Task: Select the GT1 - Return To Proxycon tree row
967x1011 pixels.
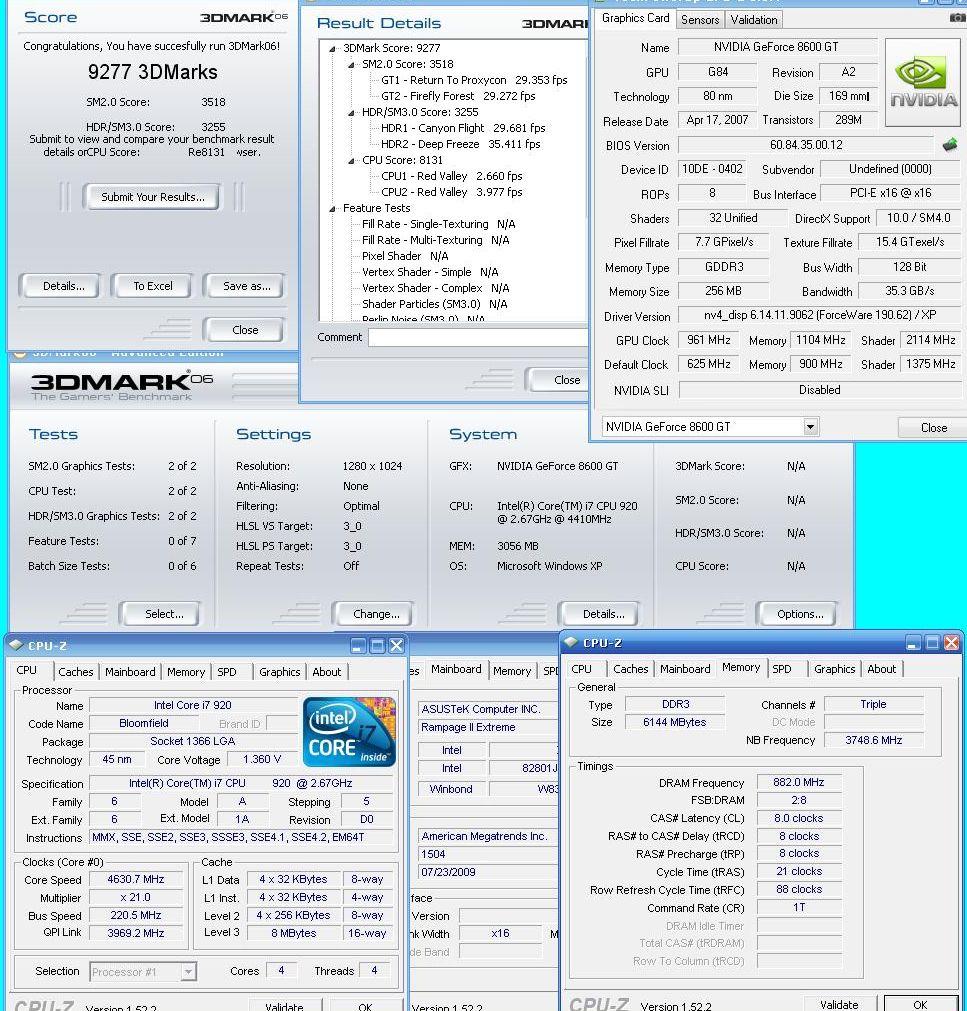Action: pos(474,81)
